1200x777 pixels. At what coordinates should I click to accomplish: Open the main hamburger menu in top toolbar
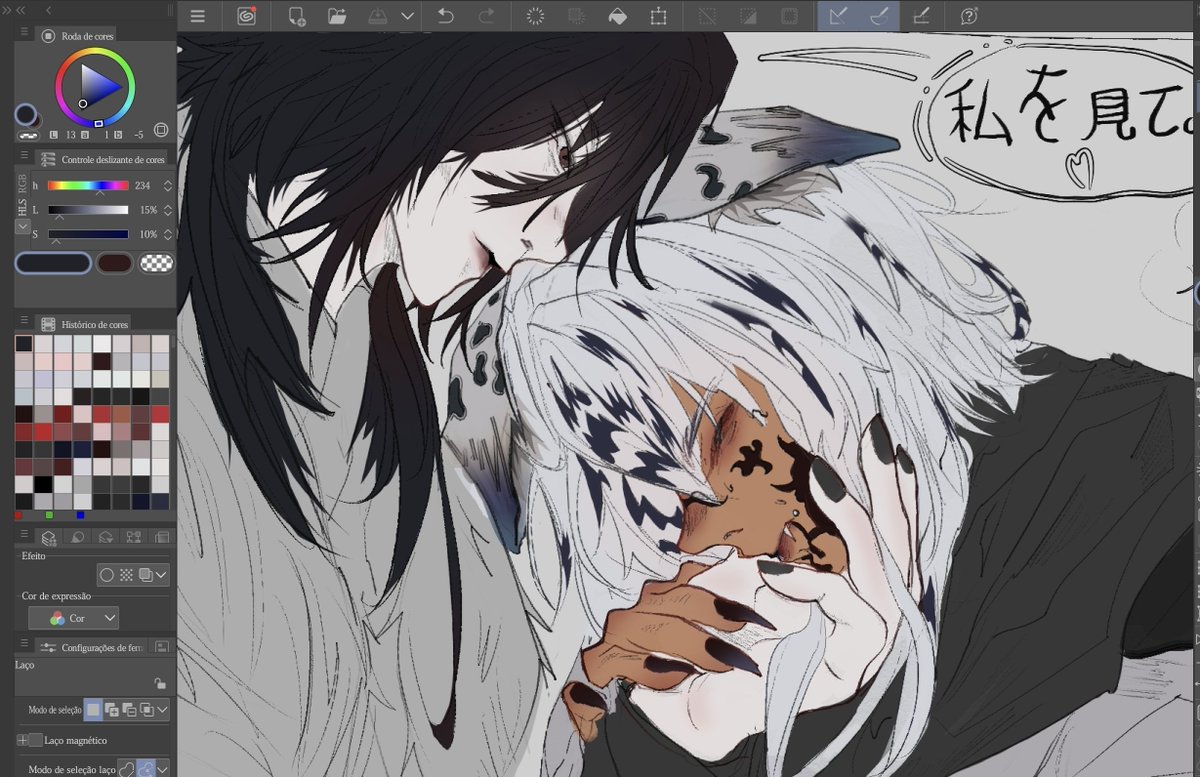pyautogui.click(x=198, y=16)
